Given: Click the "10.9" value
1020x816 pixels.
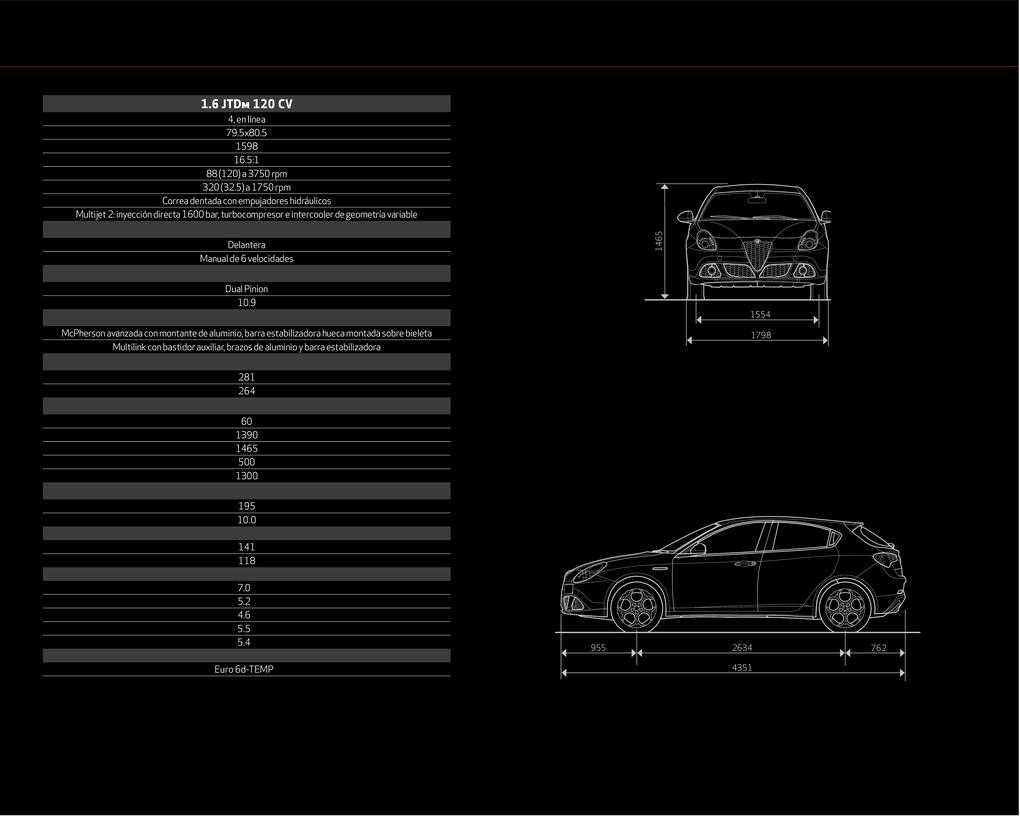Looking at the screenshot, I should (x=247, y=303).
